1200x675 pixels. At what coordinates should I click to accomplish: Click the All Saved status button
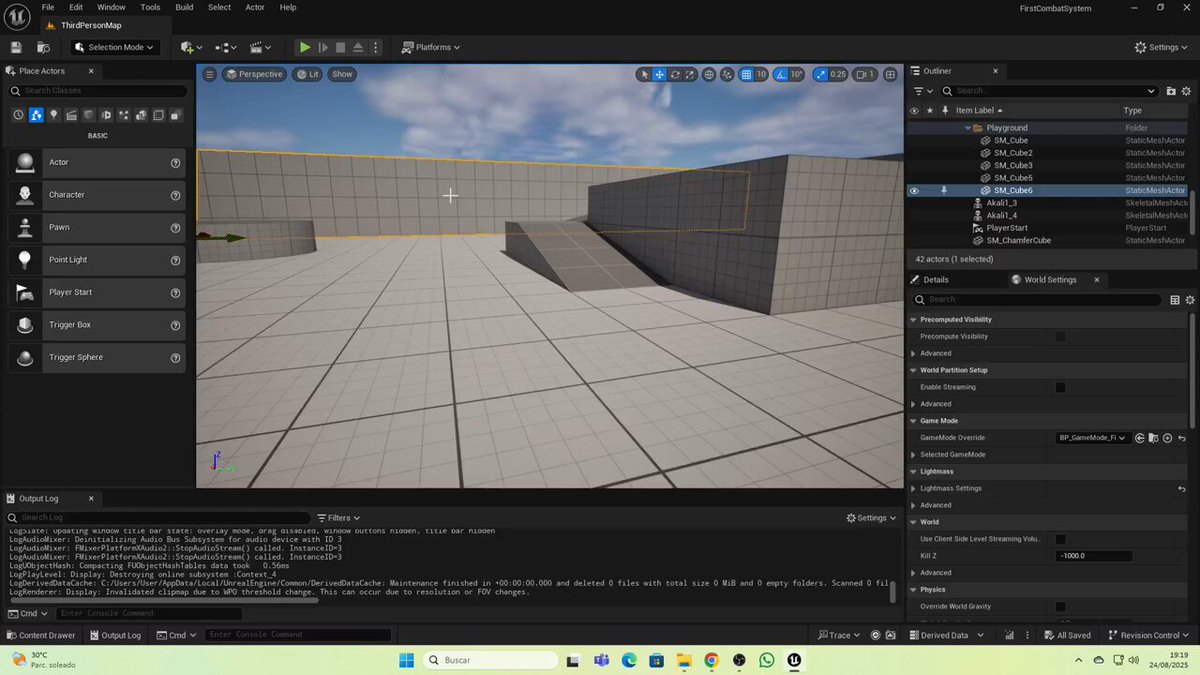1066,635
